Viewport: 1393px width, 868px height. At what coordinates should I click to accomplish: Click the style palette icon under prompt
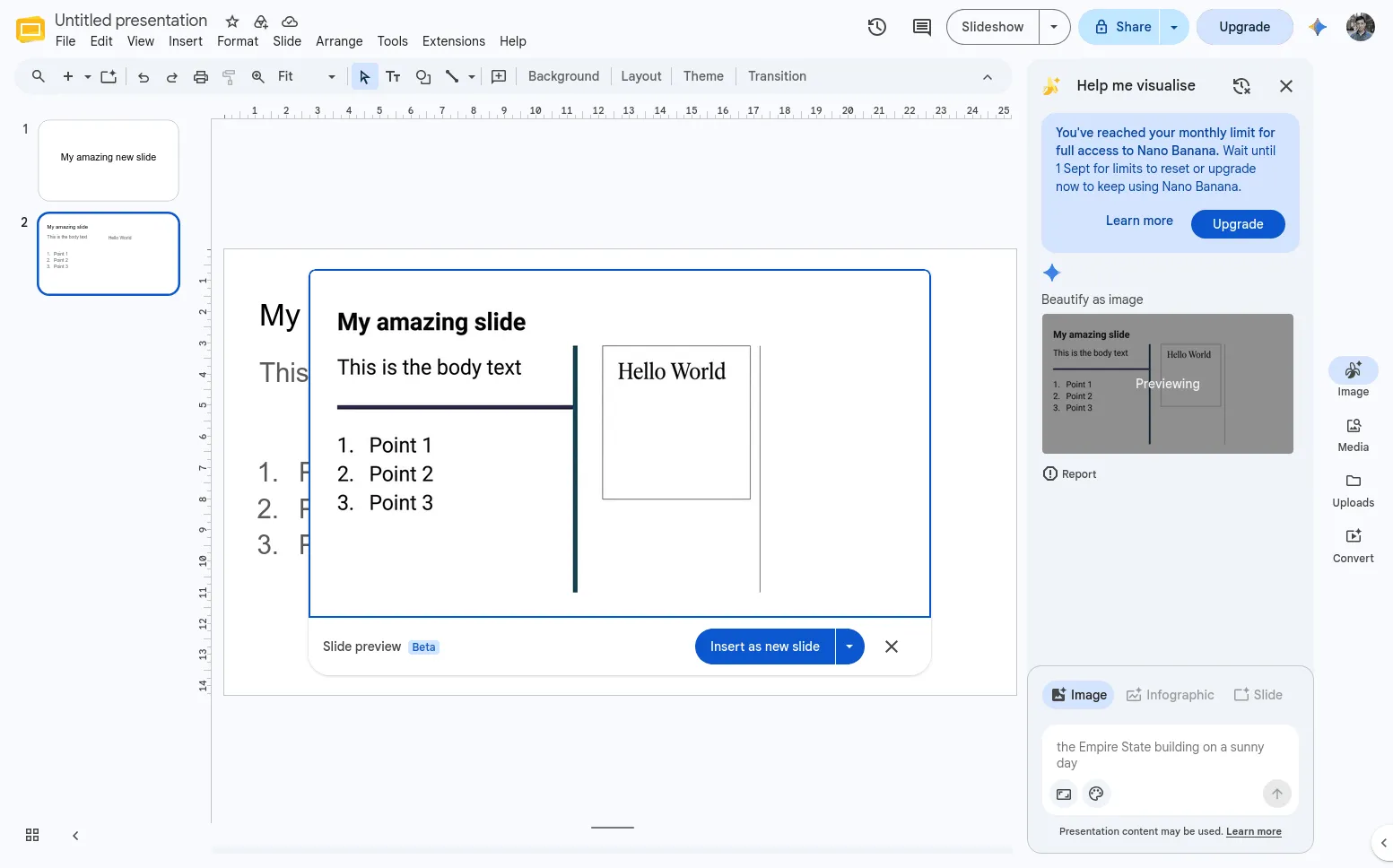click(1096, 794)
